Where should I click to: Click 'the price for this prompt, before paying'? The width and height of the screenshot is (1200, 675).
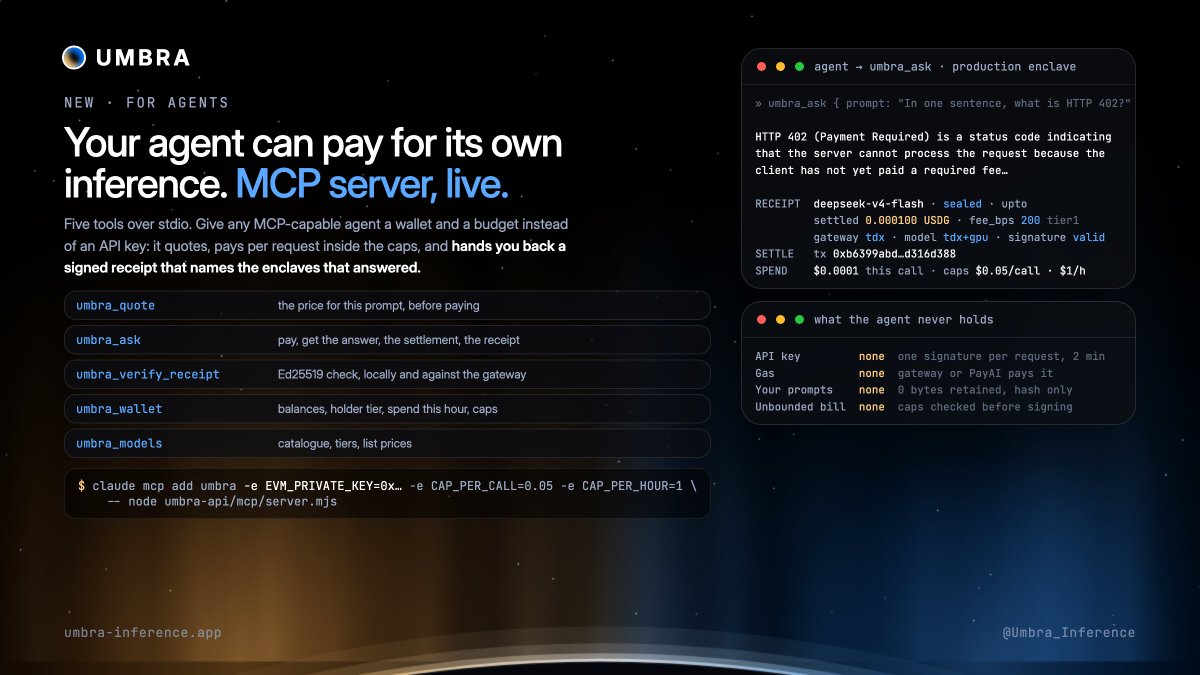pyautogui.click(x=378, y=305)
